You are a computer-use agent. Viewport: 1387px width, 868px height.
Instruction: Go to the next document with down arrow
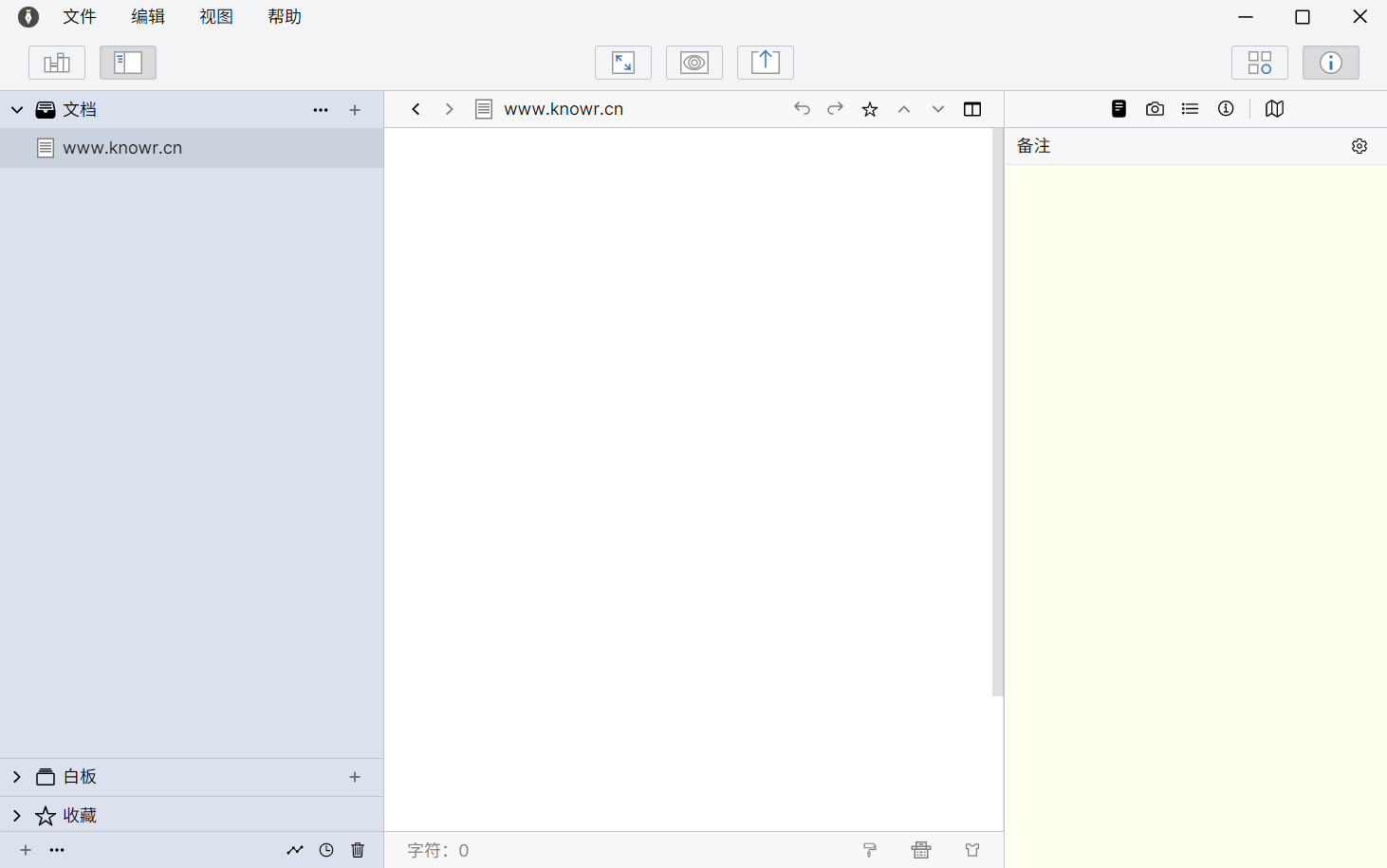click(x=938, y=109)
